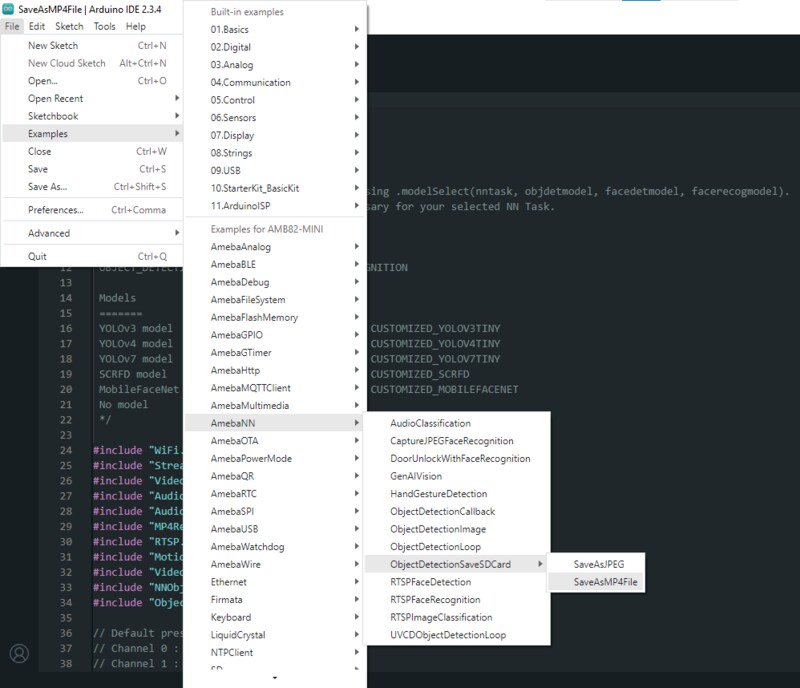The width and height of the screenshot is (800, 688).
Task: Open the account profile icon in the sidebar
Action: pyautogui.click(x=19, y=653)
